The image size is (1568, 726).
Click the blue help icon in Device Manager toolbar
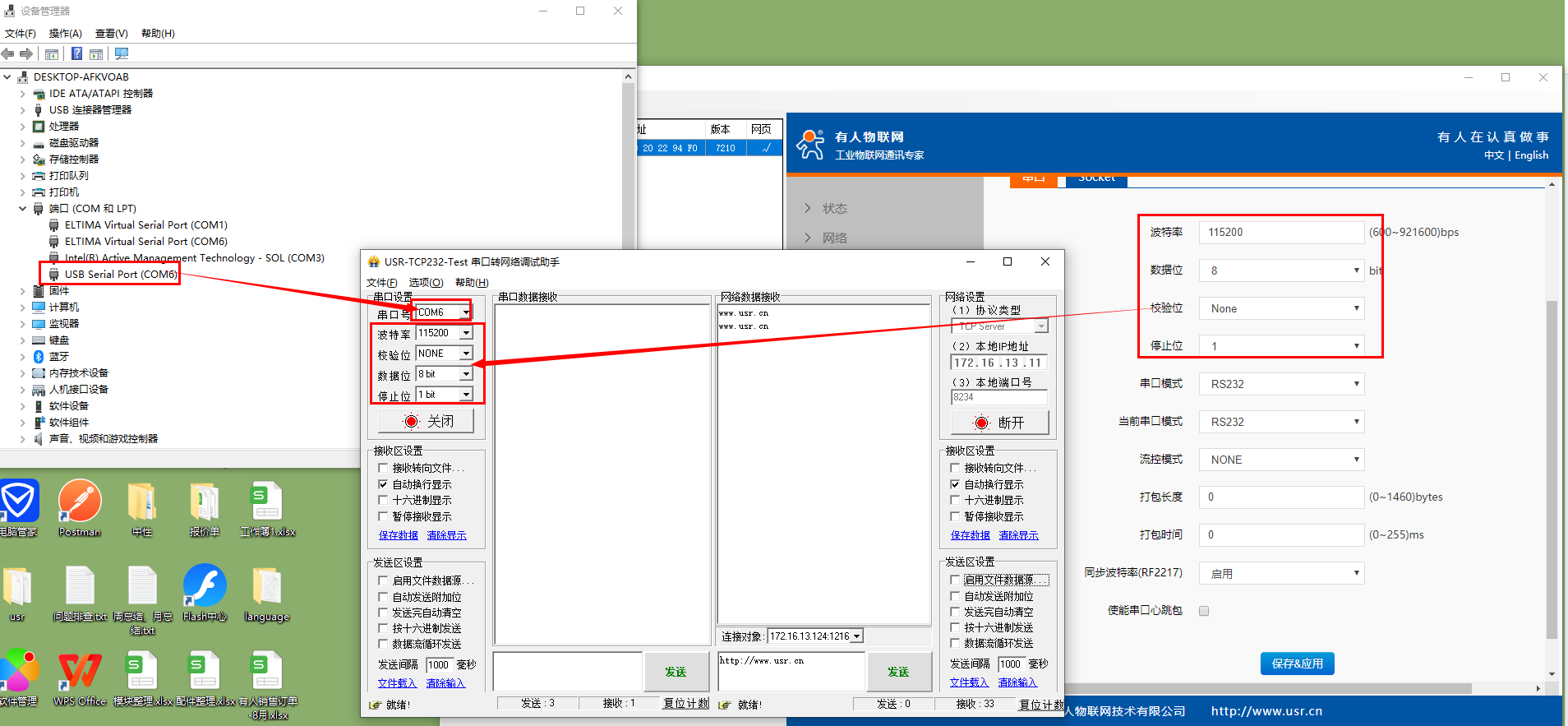click(76, 54)
